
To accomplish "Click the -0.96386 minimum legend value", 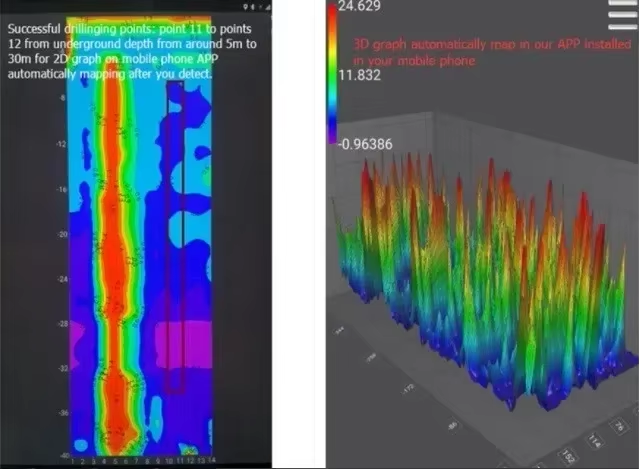I will point(365,144).
